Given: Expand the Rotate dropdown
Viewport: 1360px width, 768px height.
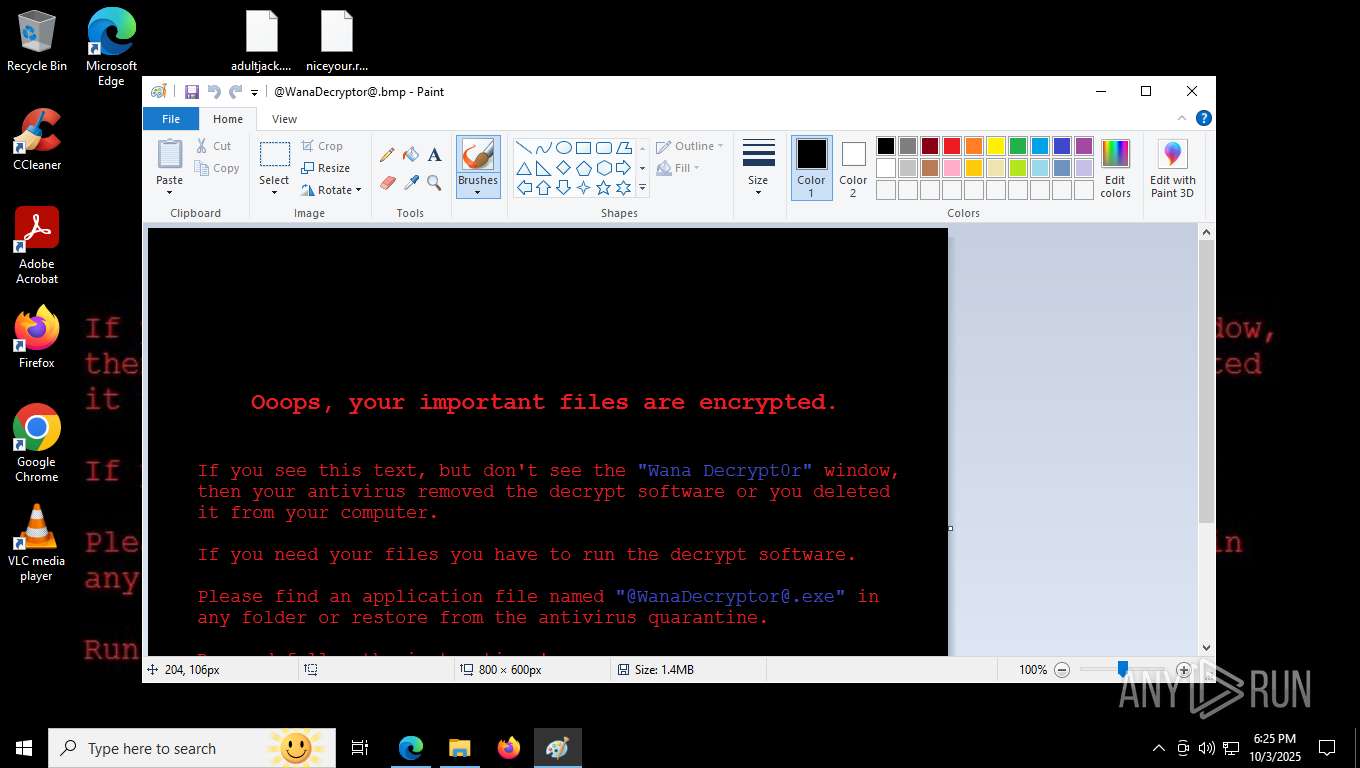Looking at the screenshot, I should tap(358, 190).
